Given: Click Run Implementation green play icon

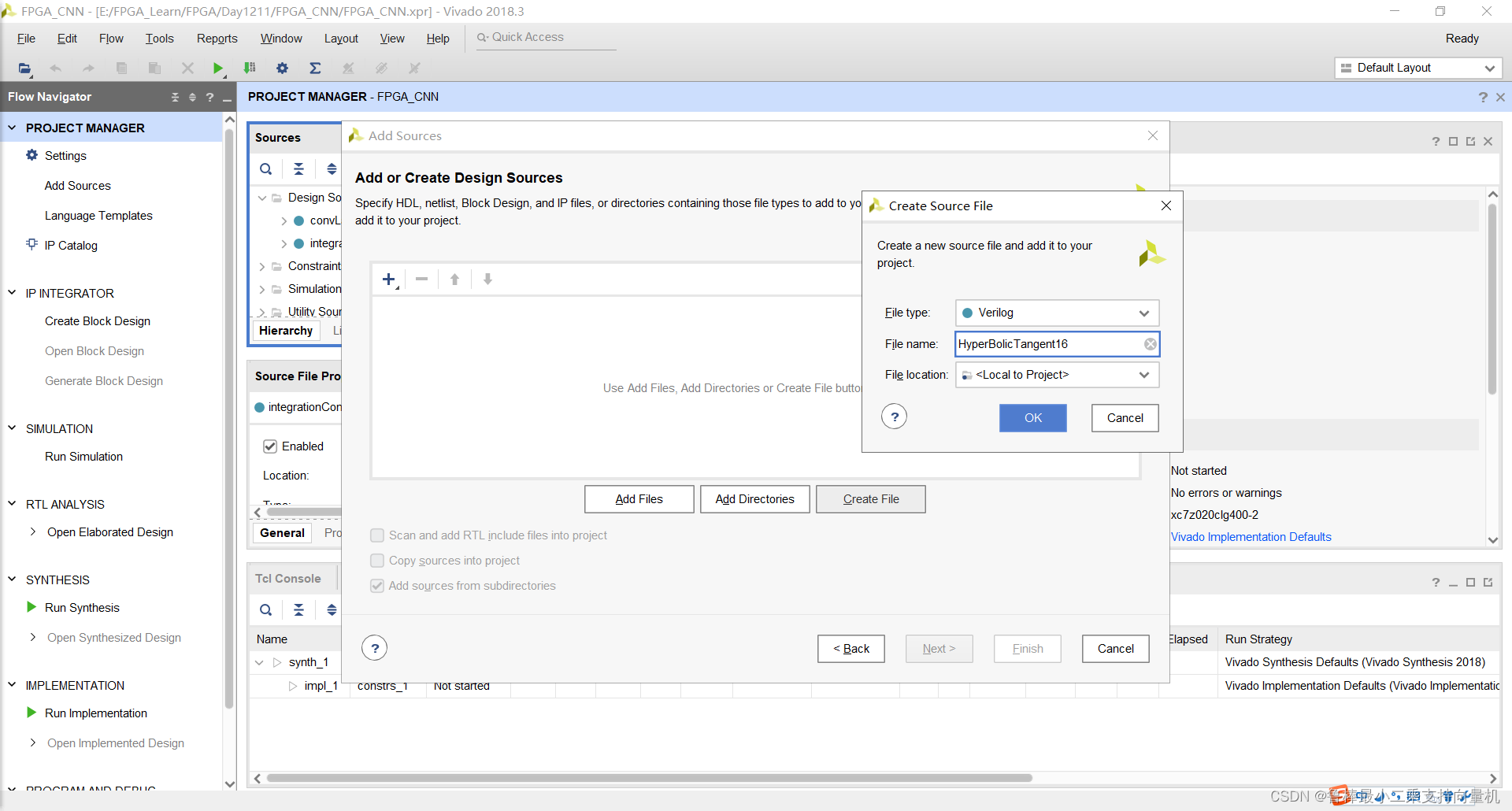Looking at the screenshot, I should (x=31, y=713).
